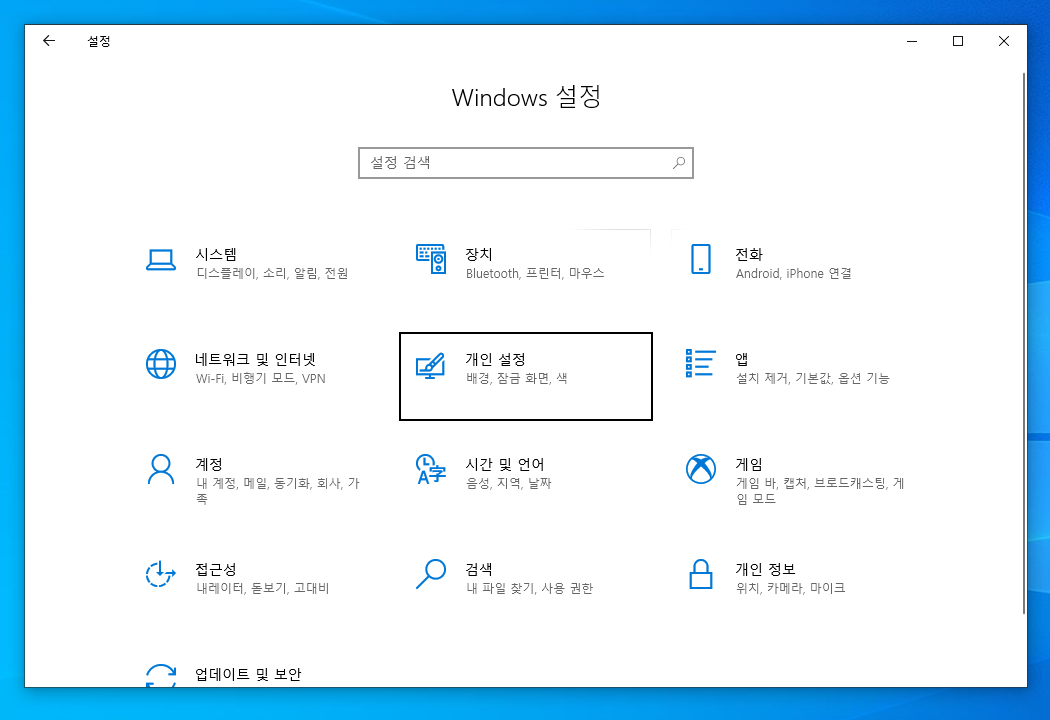Click '디스플레이, 소리, 알림, 전원' description
Viewport: 1050px width, 720px height.
[x=272, y=273]
